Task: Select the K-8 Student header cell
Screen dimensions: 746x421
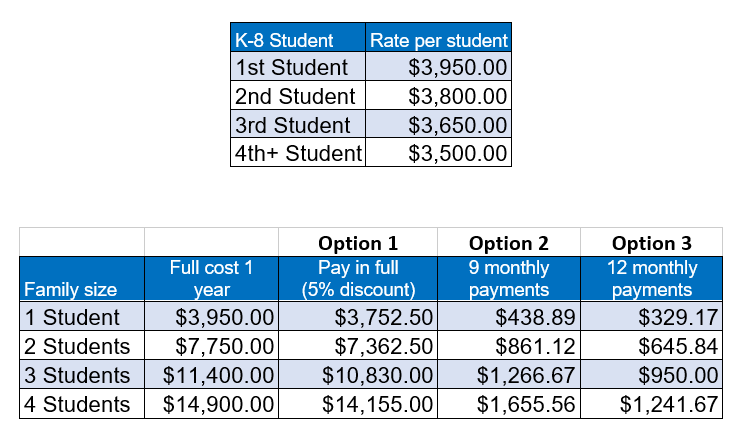Action: [x=298, y=41]
